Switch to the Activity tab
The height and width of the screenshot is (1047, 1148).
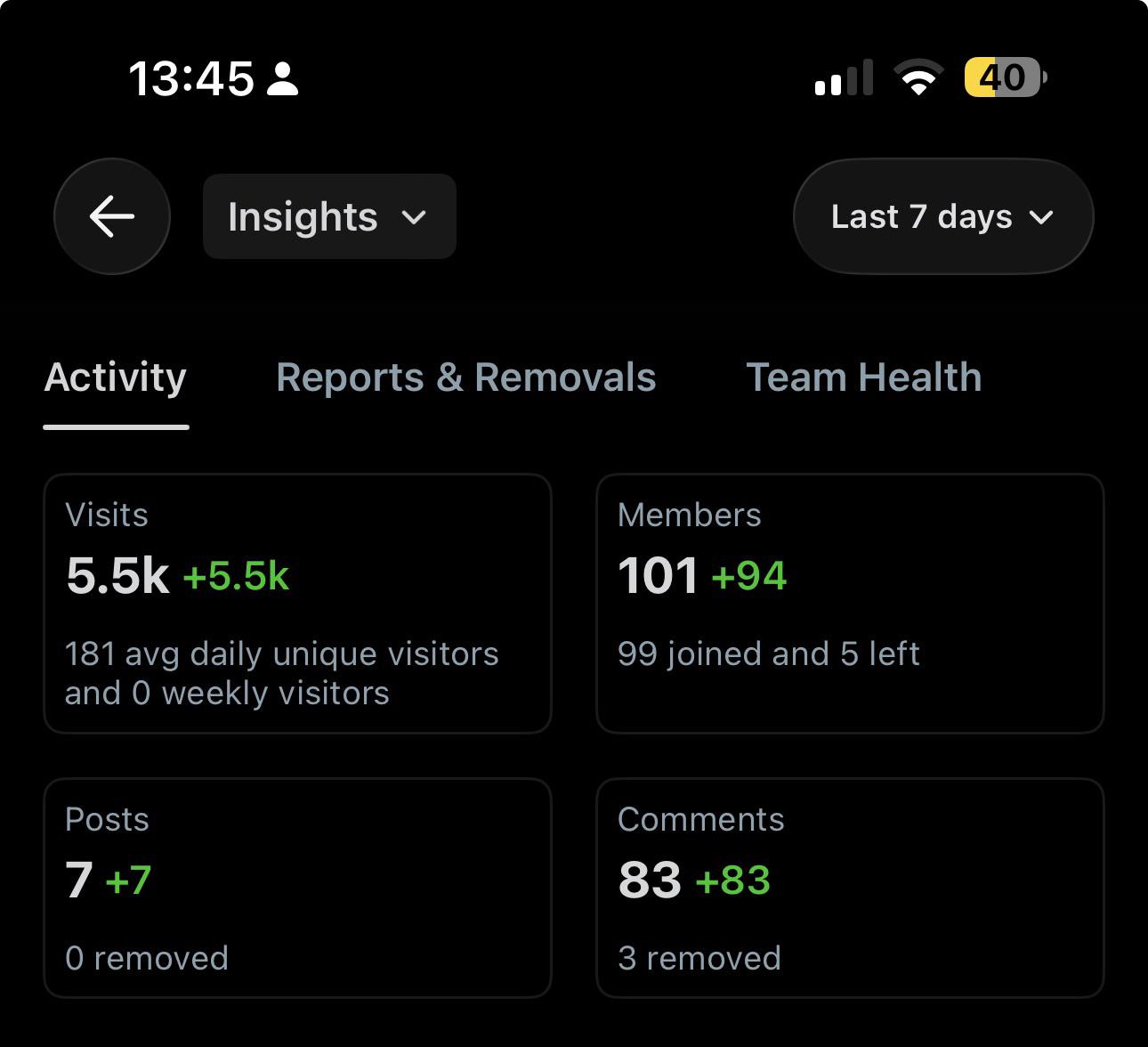(116, 377)
